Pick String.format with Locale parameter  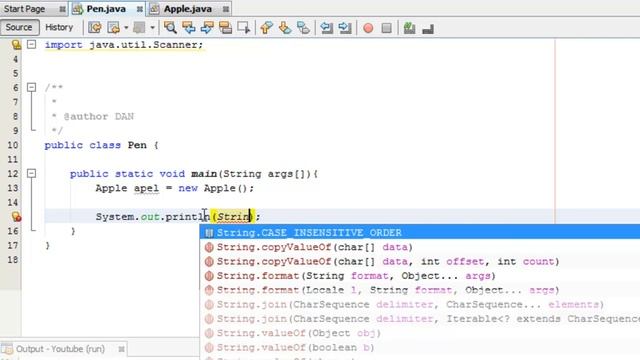pos(420,290)
